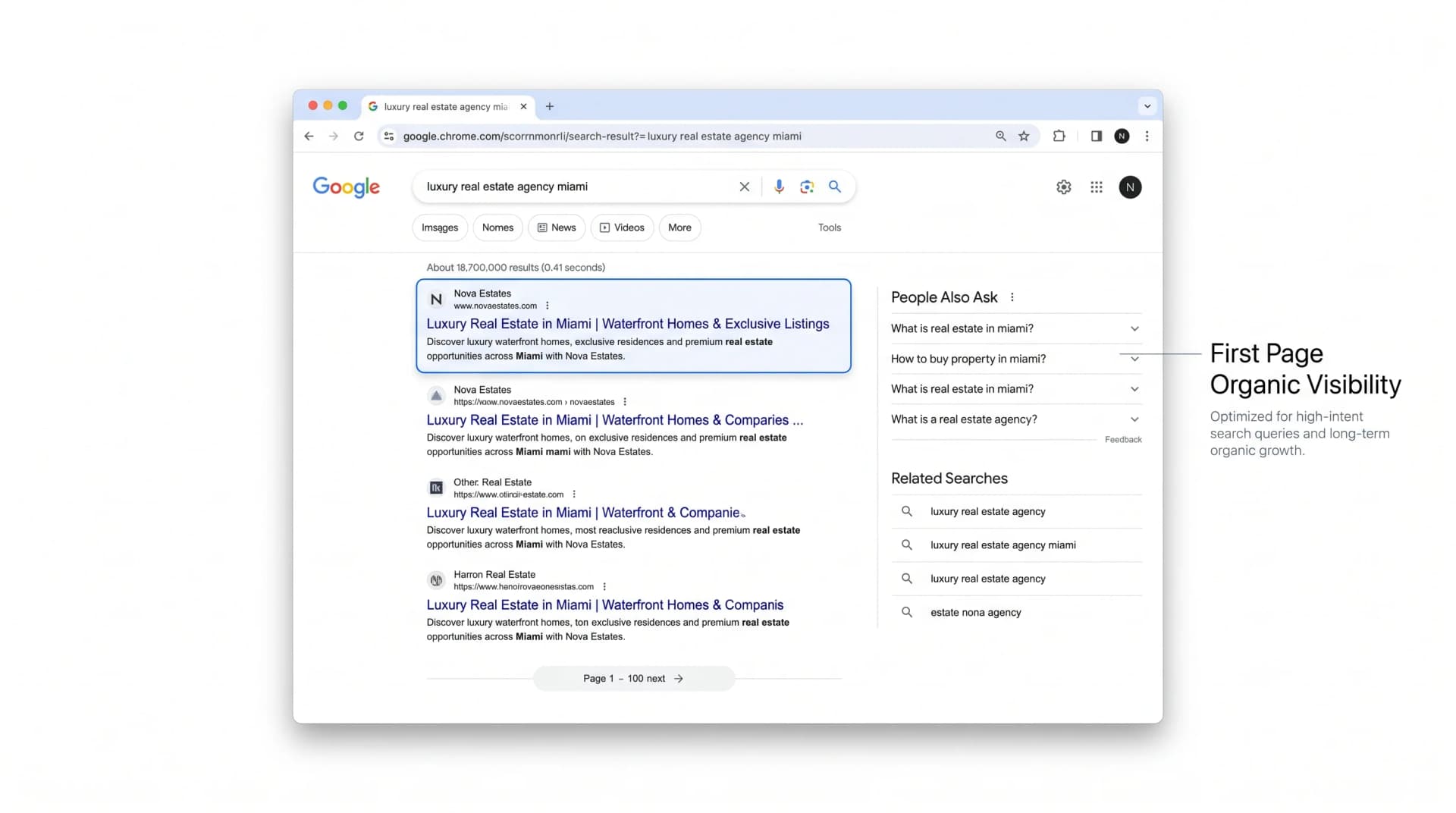Screen dimensions: 1456x813
Task: Select related search 'estate nona agency'
Action: click(x=1016, y=613)
